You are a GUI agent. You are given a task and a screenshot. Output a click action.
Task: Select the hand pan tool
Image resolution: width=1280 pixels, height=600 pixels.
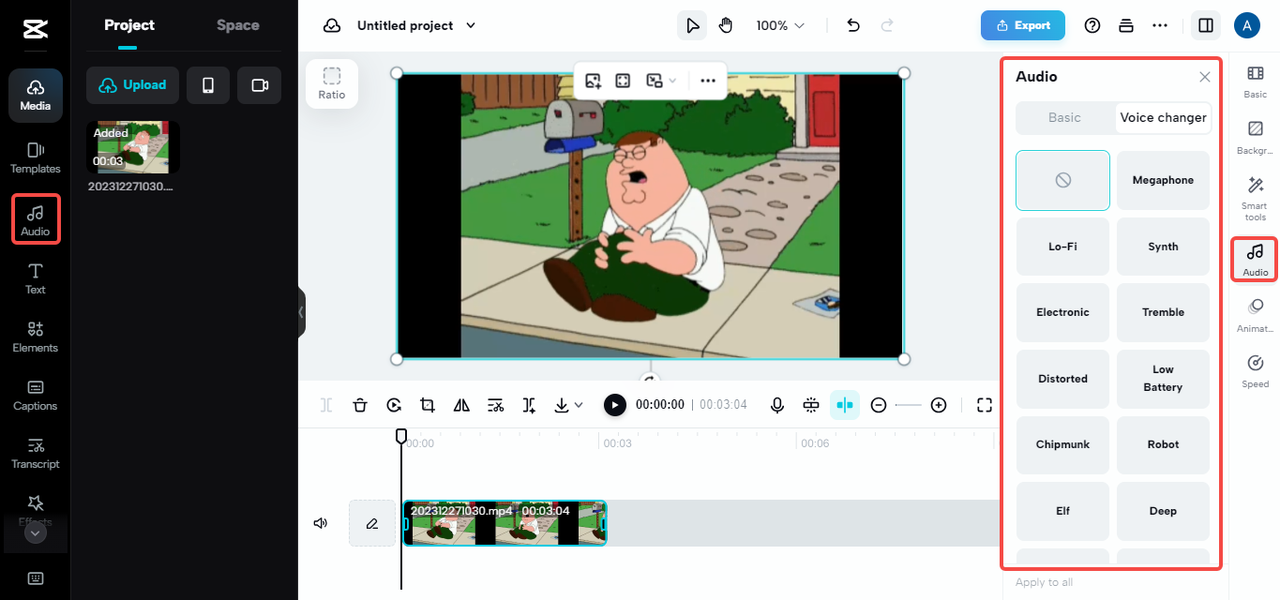coord(725,25)
